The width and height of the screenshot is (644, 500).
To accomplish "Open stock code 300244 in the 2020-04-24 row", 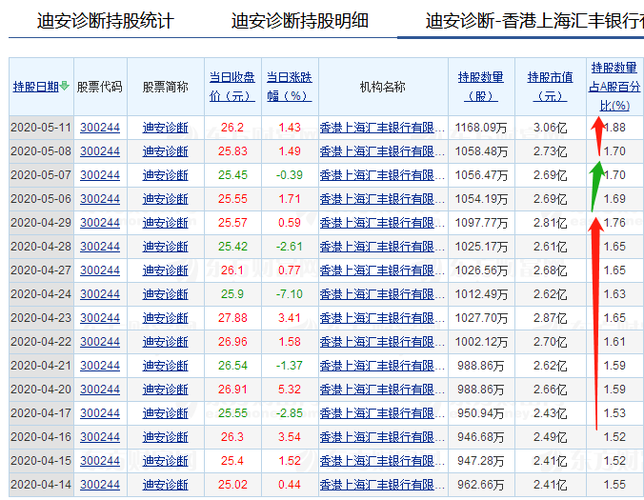I will pyautogui.click(x=100, y=294).
